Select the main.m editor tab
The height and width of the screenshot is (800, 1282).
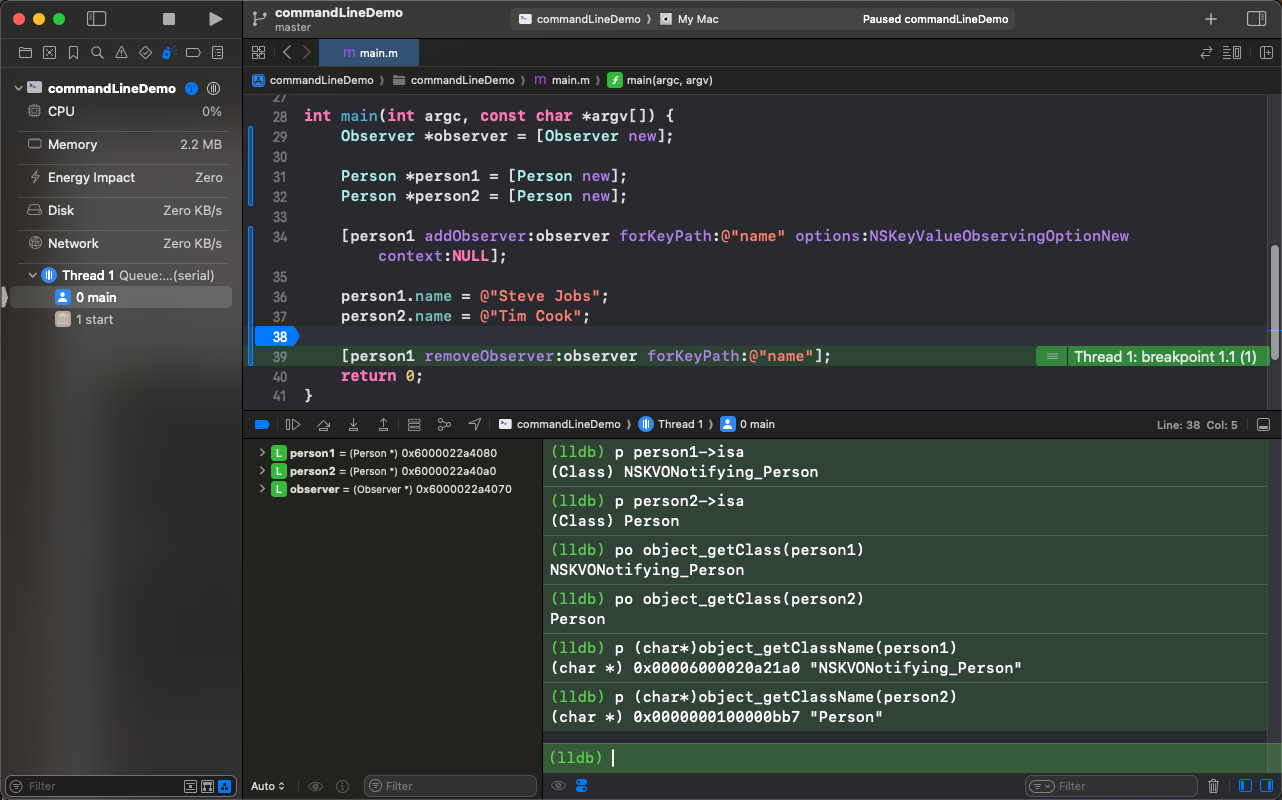coord(369,52)
